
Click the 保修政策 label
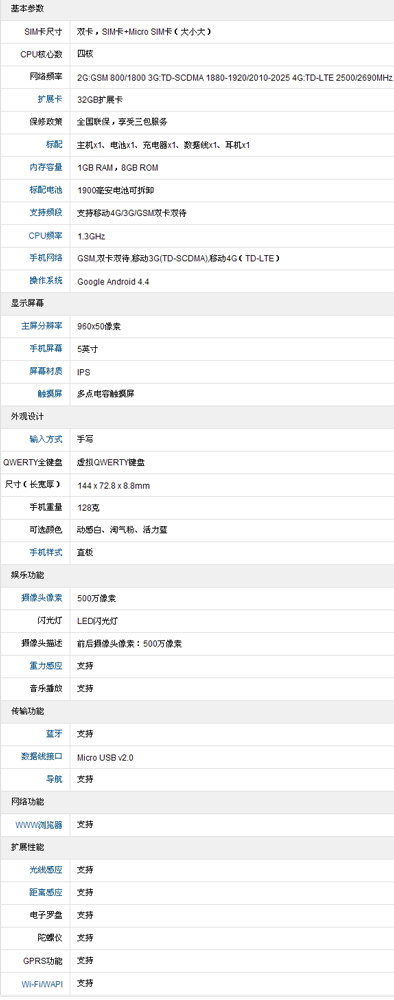46,122
